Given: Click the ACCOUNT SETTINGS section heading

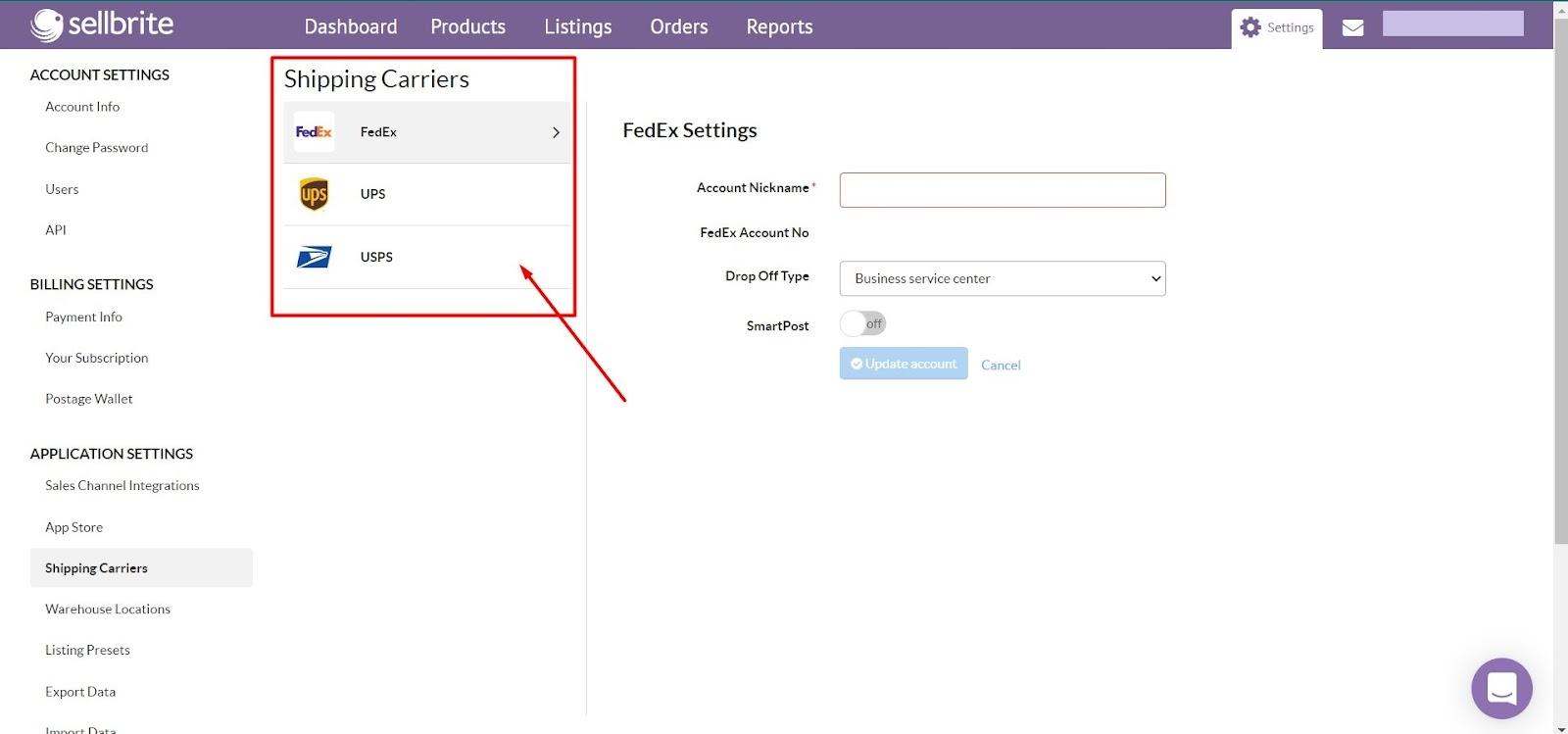Looking at the screenshot, I should (100, 74).
